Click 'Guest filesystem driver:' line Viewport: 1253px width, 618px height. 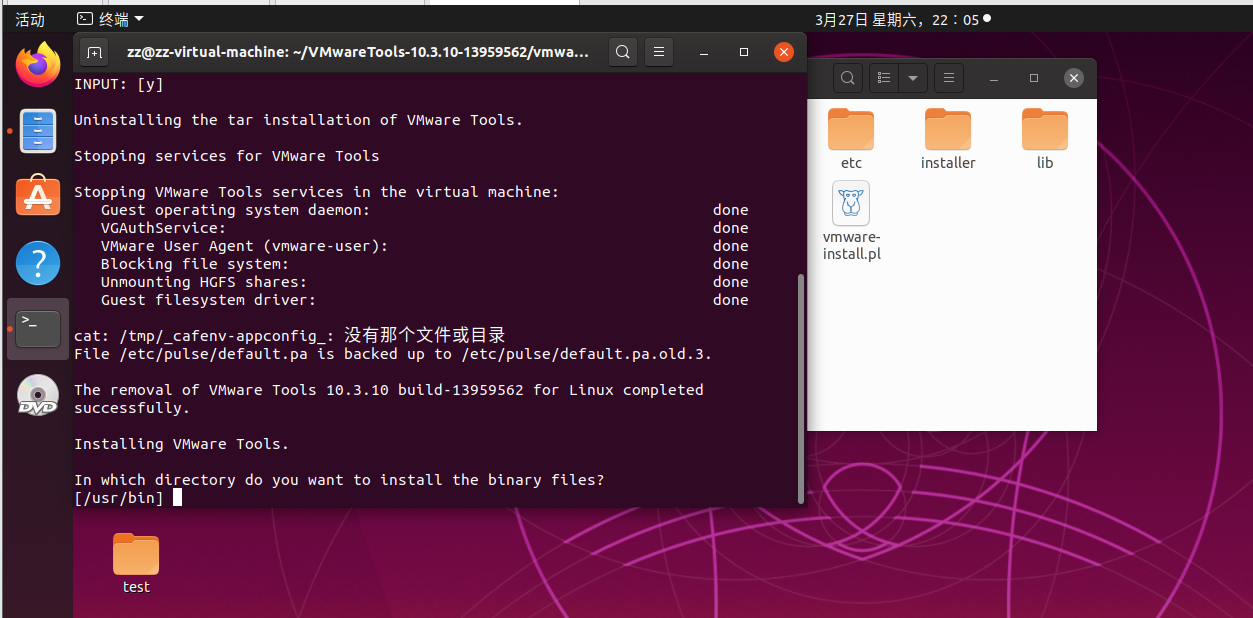click(x=208, y=300)
